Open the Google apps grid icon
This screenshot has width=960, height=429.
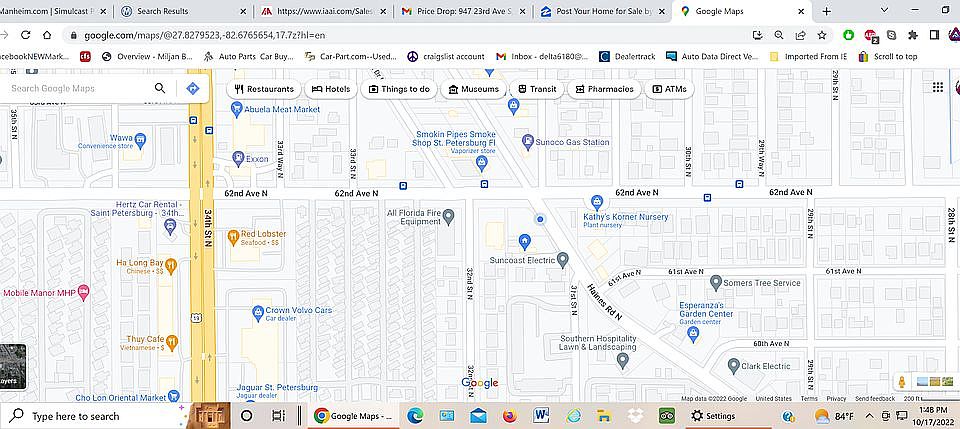point(937,88)
